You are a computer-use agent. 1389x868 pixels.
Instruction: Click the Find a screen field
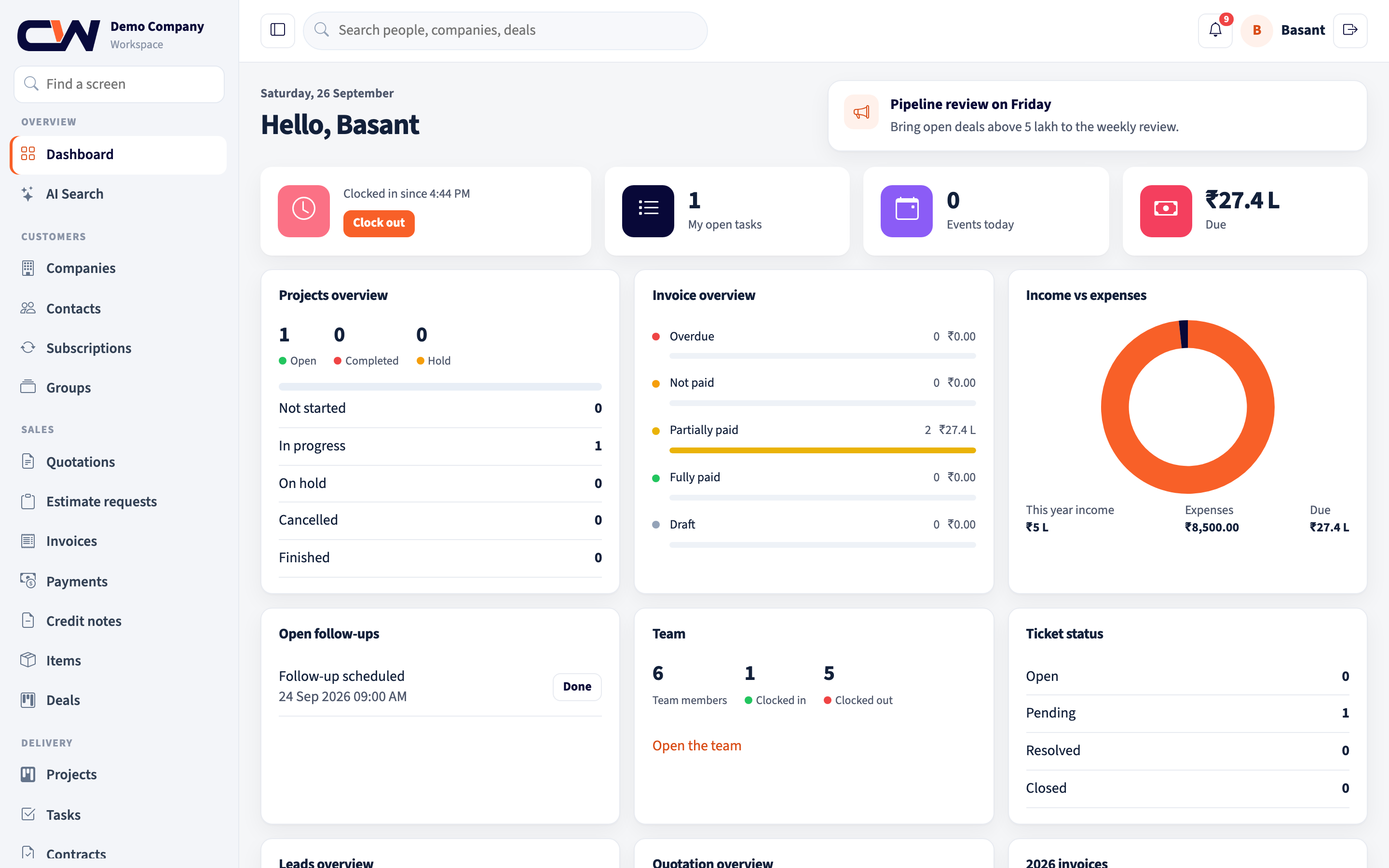pyautogui.click(x=119, y=84)
